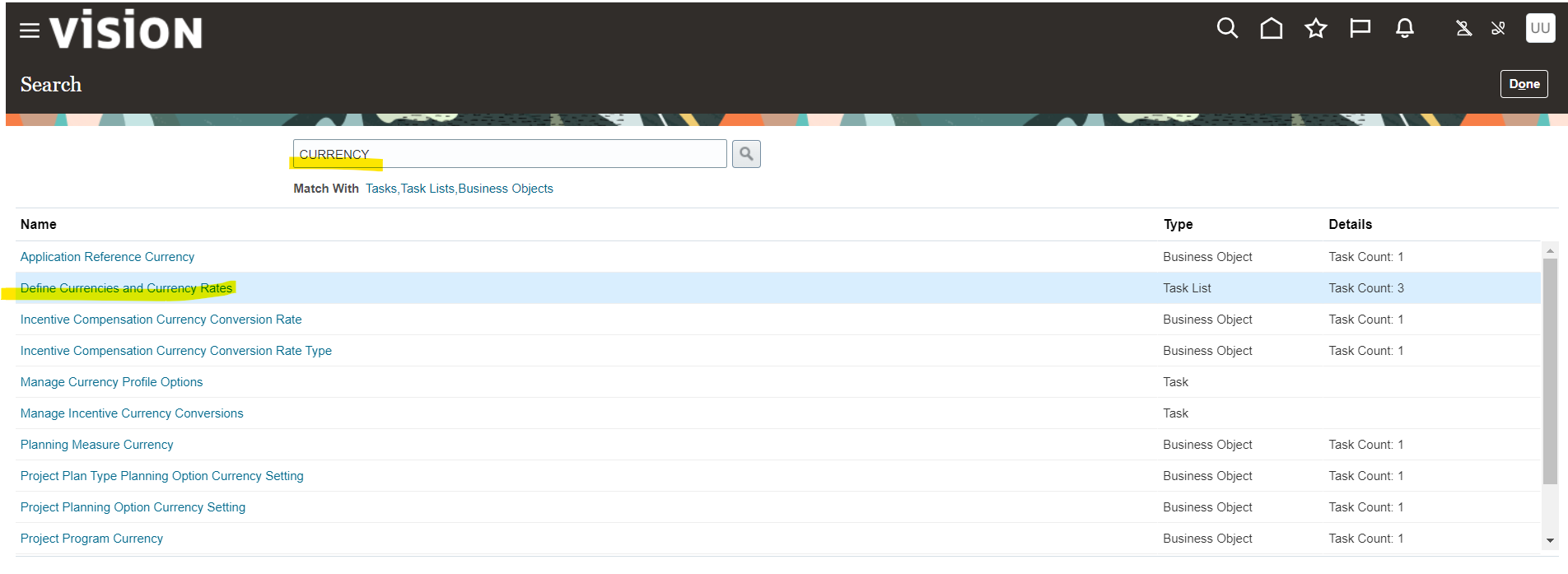Image resolution: width=1568 pixels, height=574 pixels.
Task: Open the Notifications bell icon
Action: pos(1405,29)
